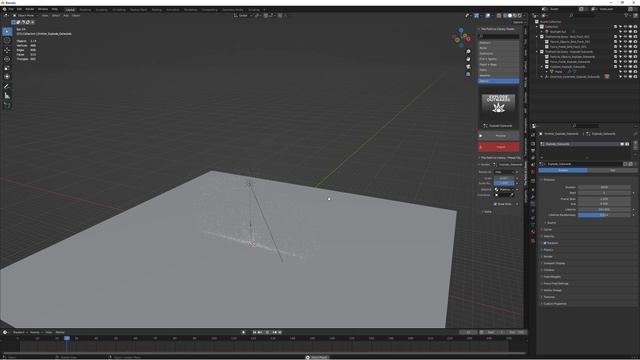Image resolution: width=640 pixels, height=360 pixels.
Task: Switch to the Modeling workspace tab
Action: point(85,9)
